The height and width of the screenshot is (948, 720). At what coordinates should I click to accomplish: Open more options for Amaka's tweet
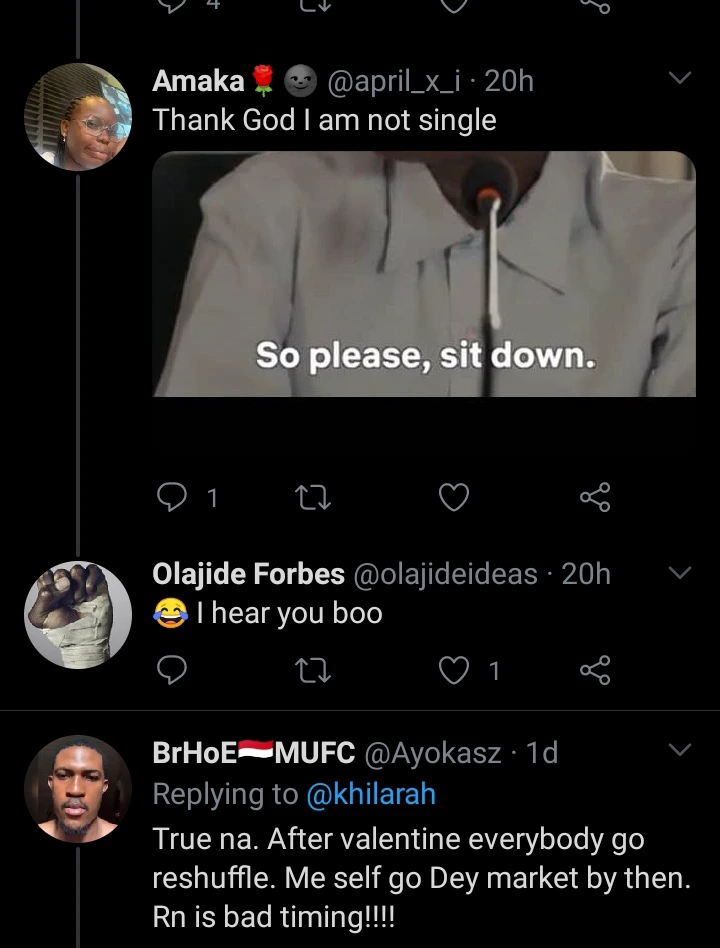(680, 79)
